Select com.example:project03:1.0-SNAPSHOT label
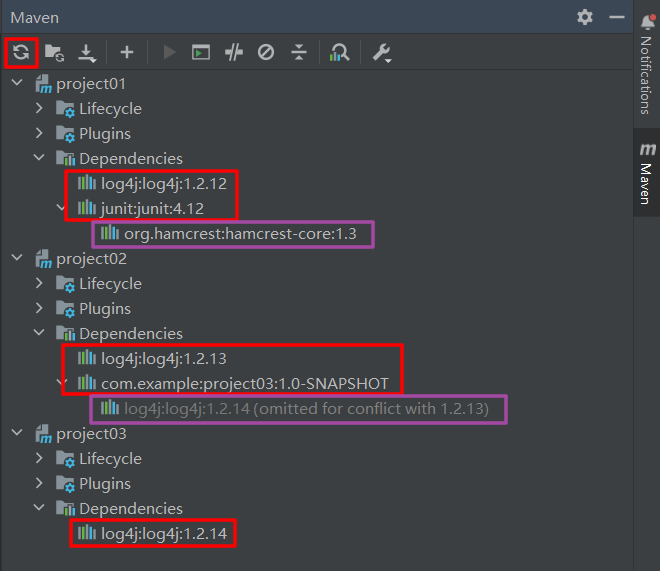 (x=245, y=384)
